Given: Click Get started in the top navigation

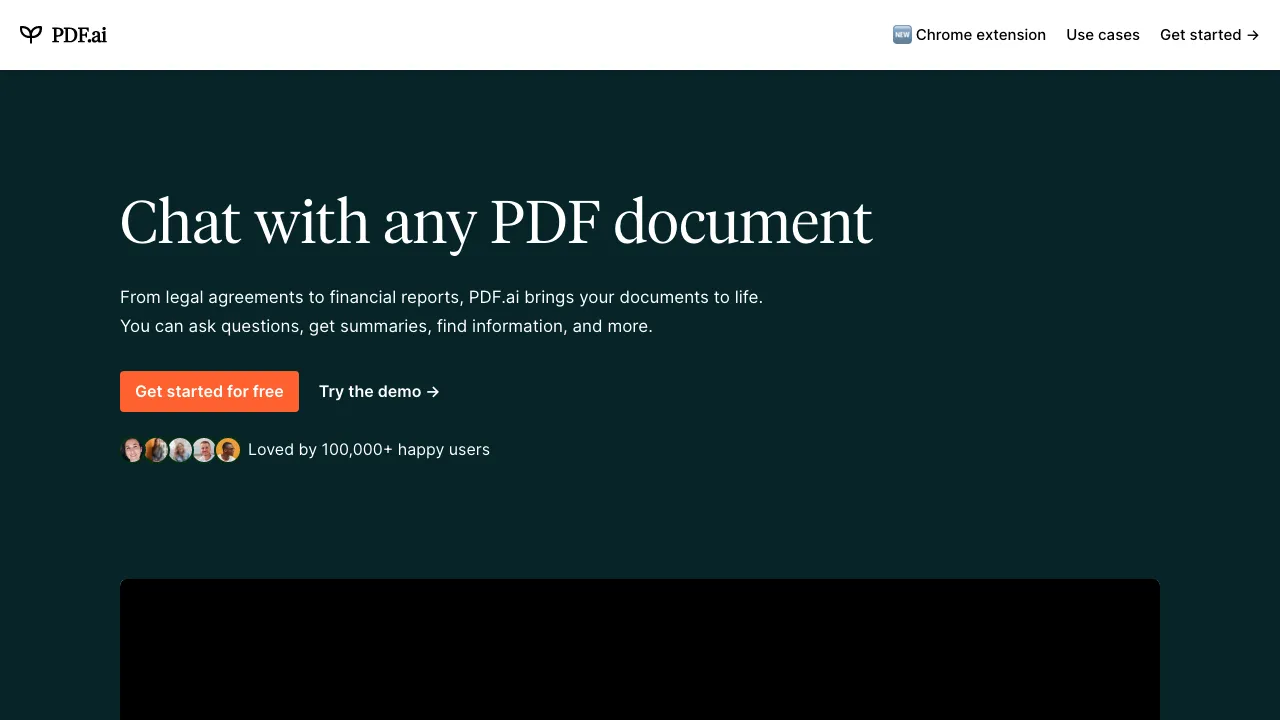Looking at the screenshot, I should [1209, 35].
